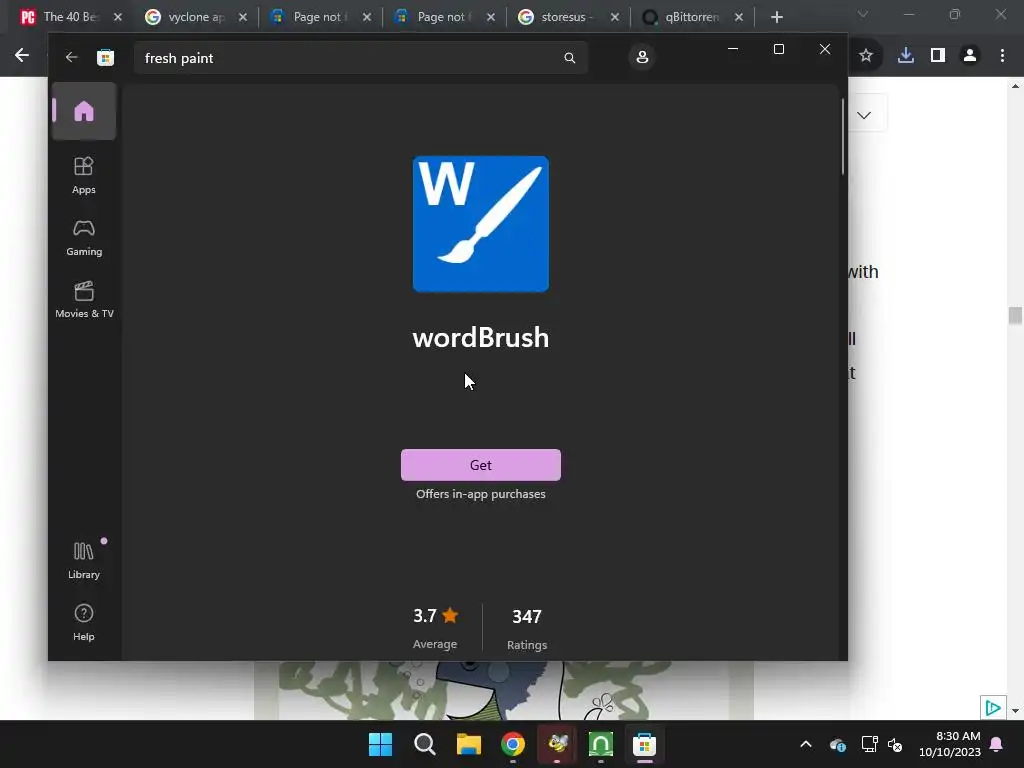This screenshot has height=768, width=1024.
Task: Click Chrome back navigation arrow
Action: tap(22, 56)
